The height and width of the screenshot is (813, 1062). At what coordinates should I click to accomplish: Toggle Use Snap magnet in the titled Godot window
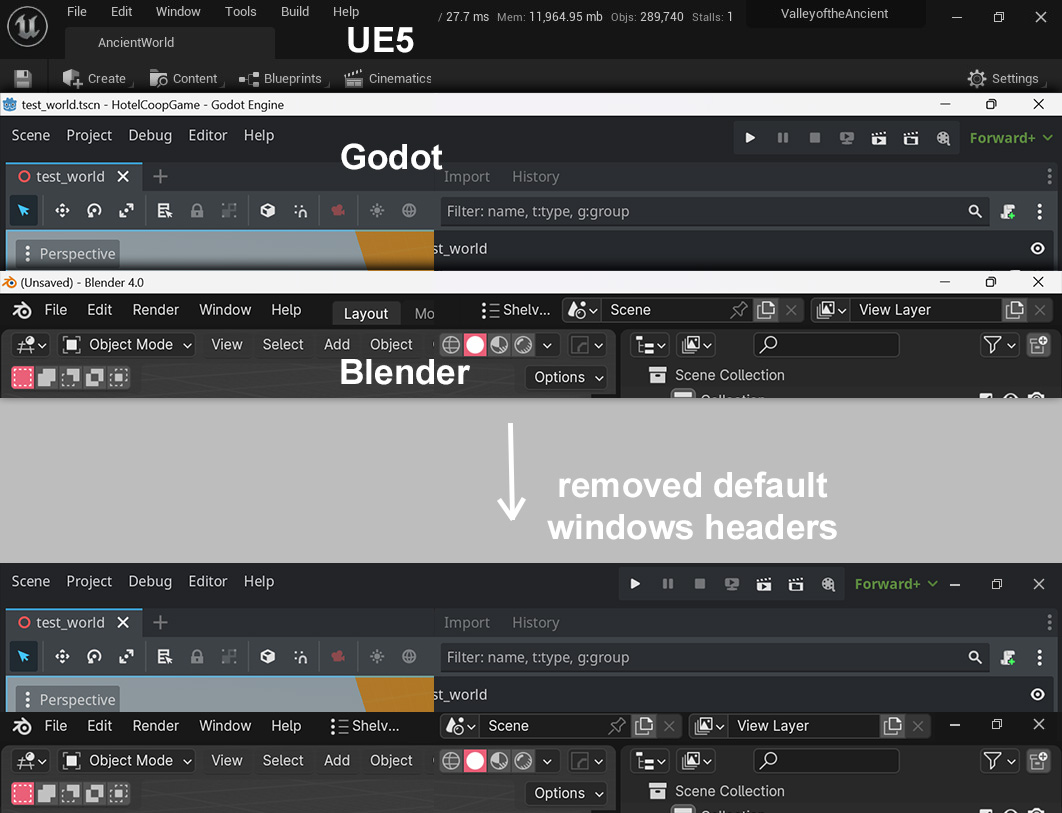pyautogui.click(x=300, y=211)
